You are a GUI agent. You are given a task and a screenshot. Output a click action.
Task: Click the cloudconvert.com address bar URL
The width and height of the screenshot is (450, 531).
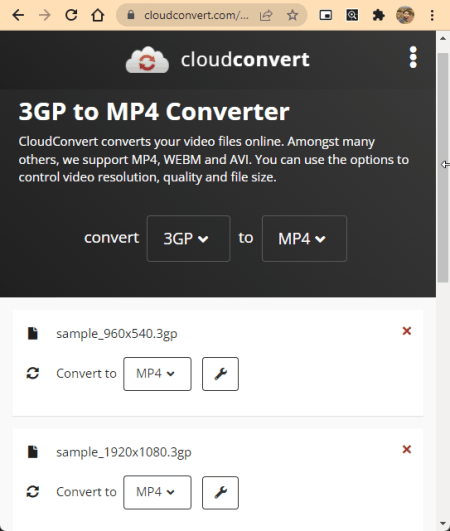point(196,15)
